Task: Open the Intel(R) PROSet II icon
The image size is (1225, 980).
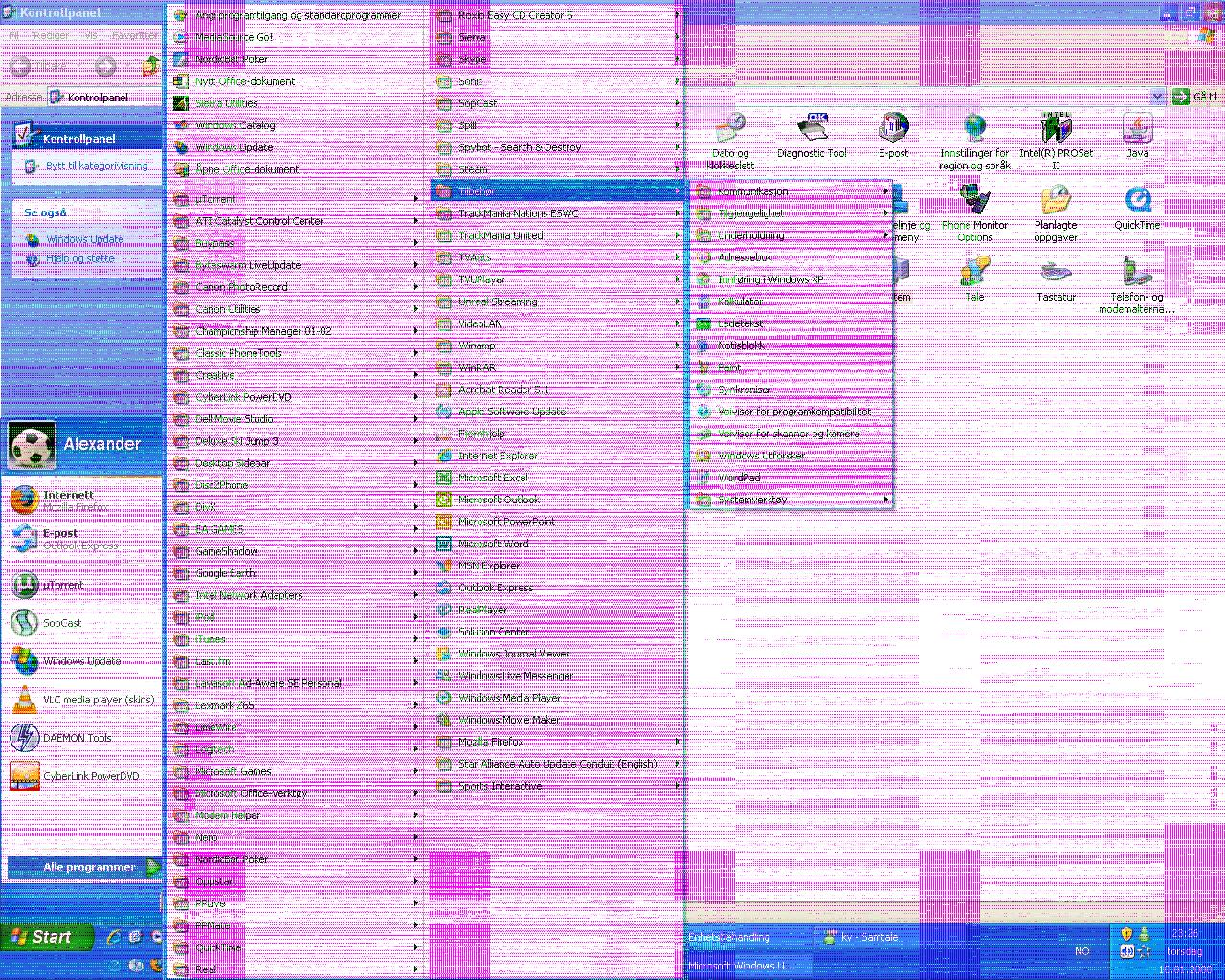Action: click(x=1056, y=141)
